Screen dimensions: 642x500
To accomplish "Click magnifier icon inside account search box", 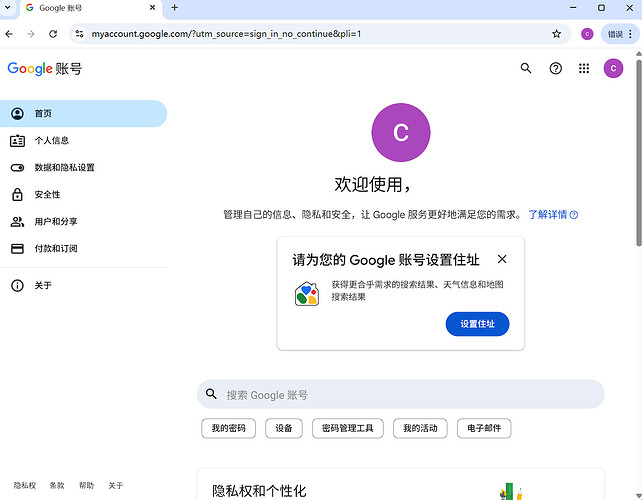I will coord(211,394).
